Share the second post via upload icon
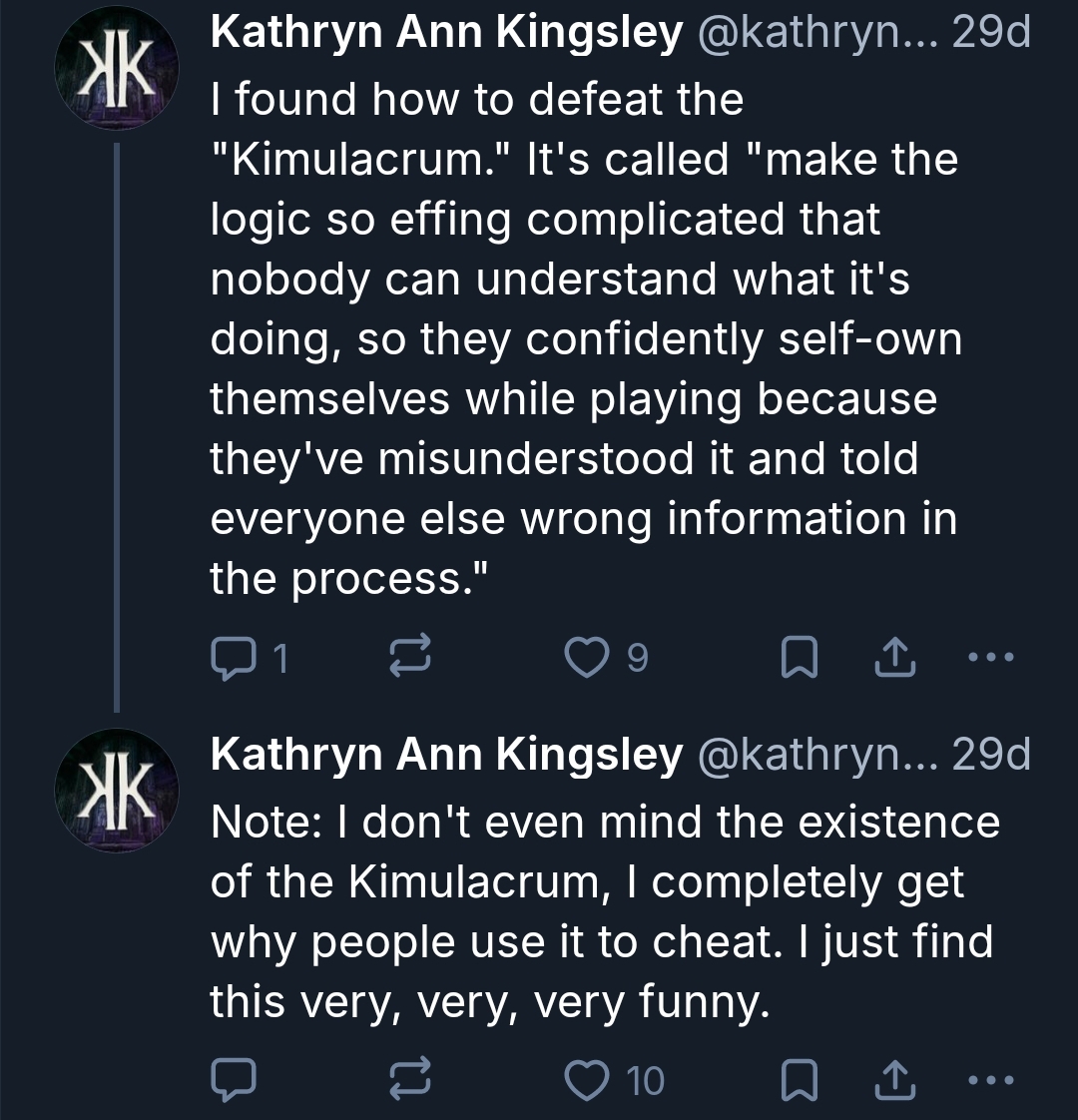This screenshot has width=1078, height=1120. coord(895,1079)
